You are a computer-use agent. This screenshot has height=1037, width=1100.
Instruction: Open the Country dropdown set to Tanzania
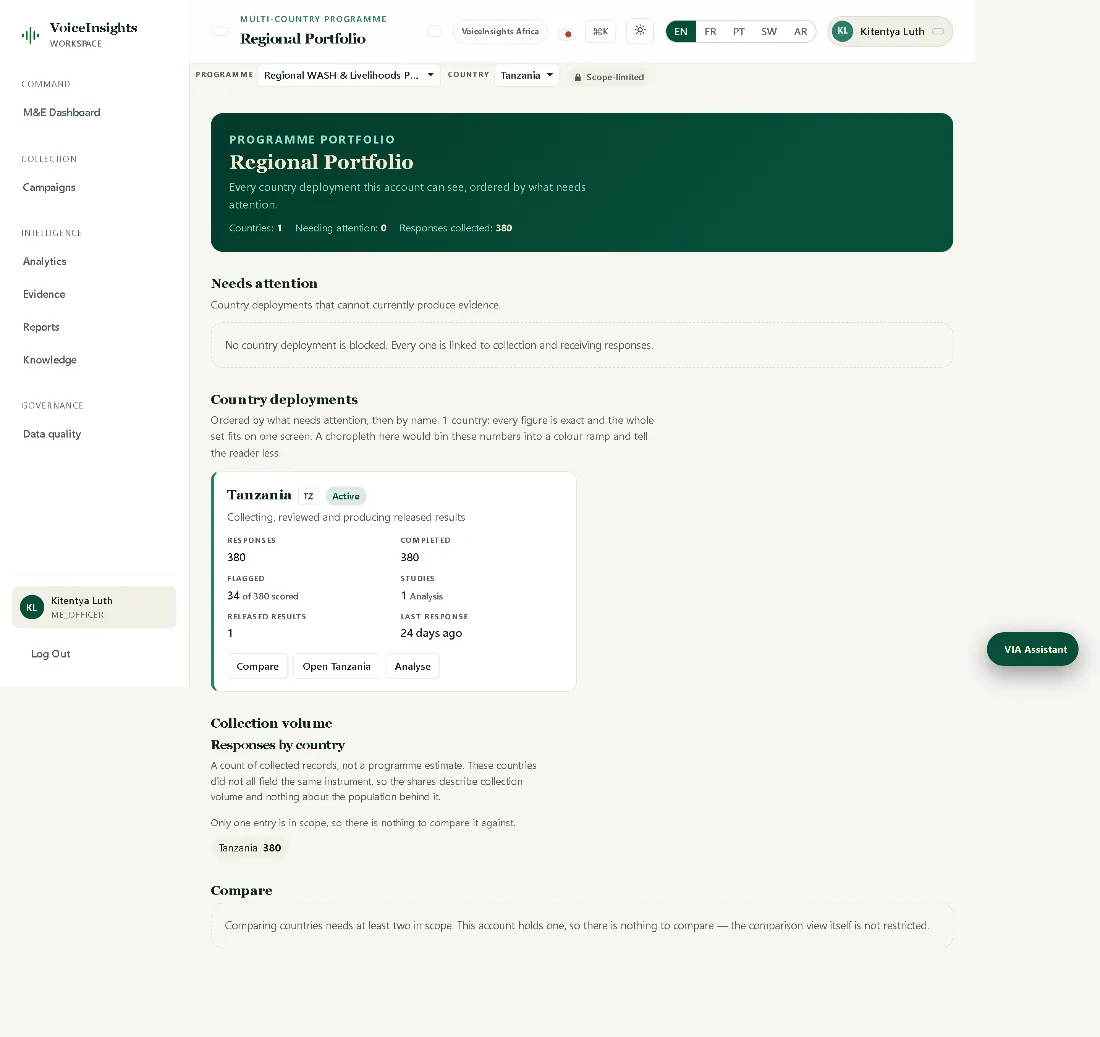pyautogui.click(x=527, y=75)
